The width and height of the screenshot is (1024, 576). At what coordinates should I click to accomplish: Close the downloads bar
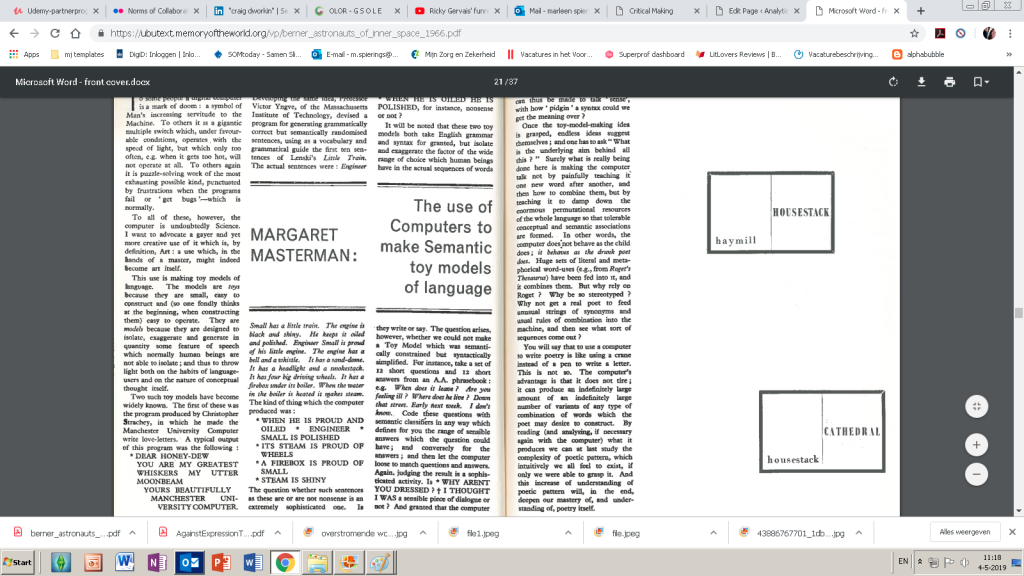click(1012, 532)
